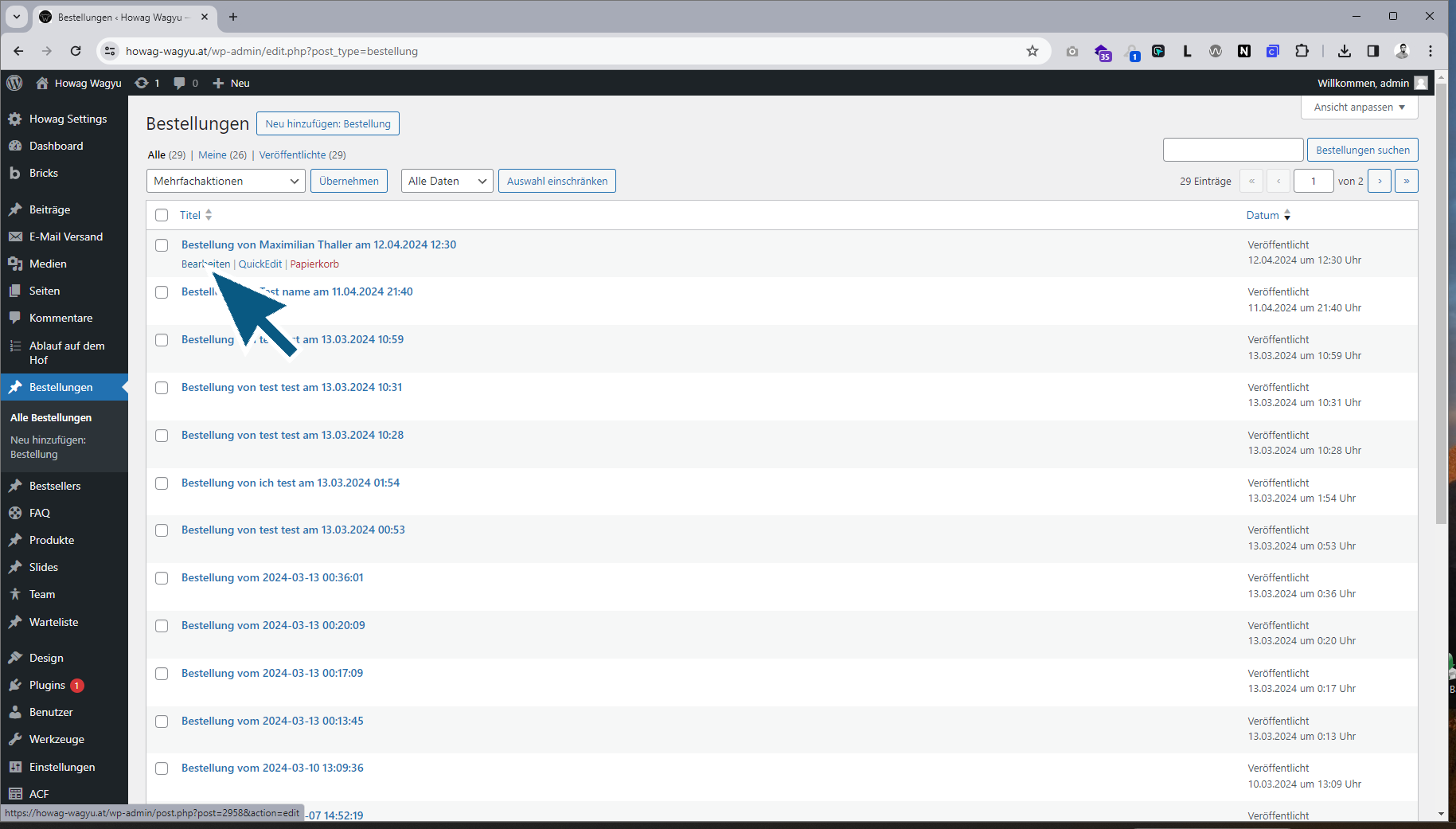Click the WordPress logo in admin bar

coord(14,83)
